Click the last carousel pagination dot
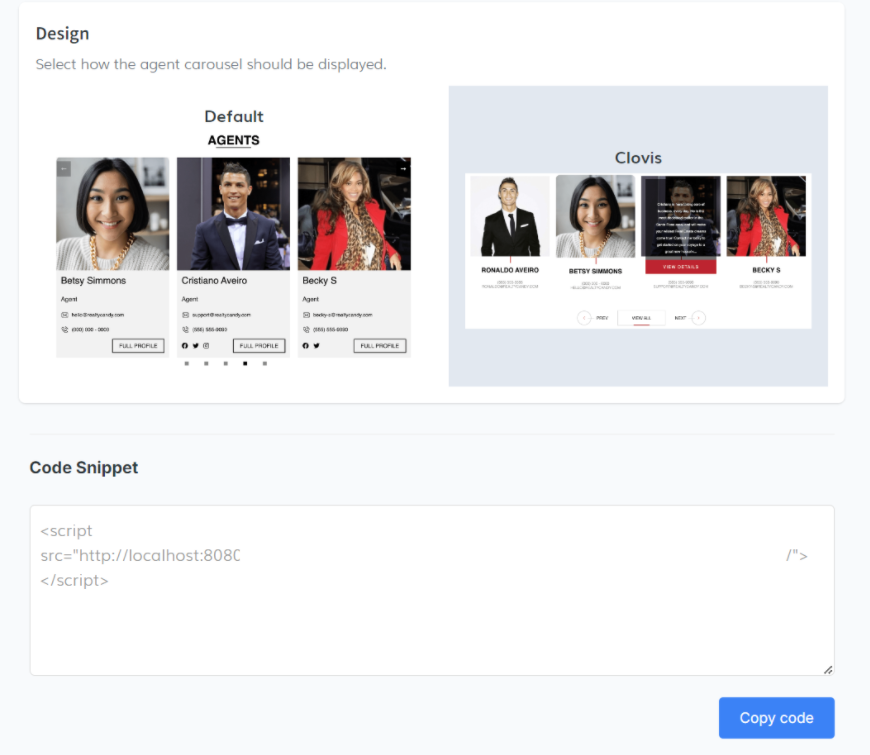This screenshot has height=755, width=870. click(x=265, y=363)
